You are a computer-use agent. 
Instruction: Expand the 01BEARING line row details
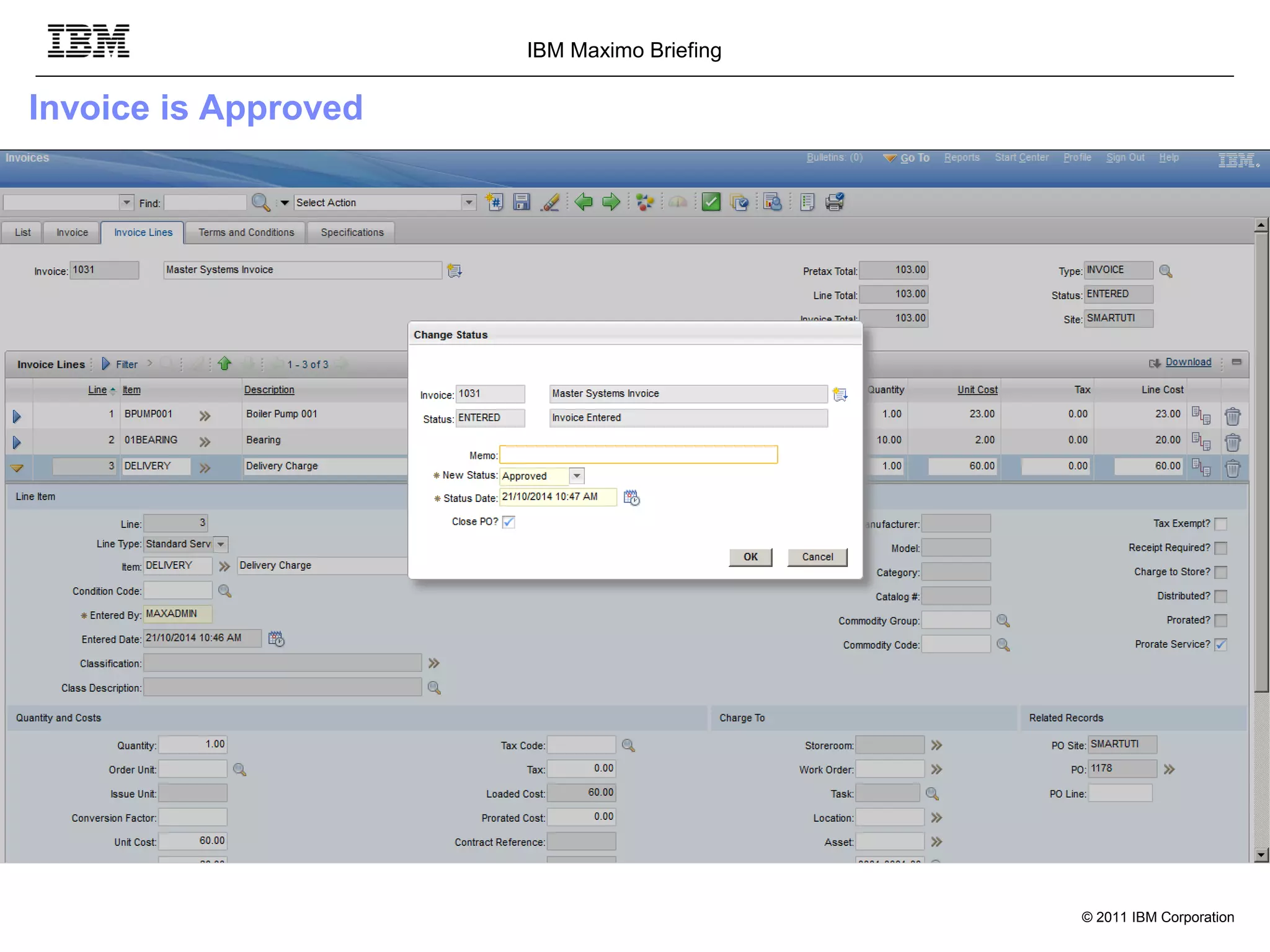click(17, 442)
